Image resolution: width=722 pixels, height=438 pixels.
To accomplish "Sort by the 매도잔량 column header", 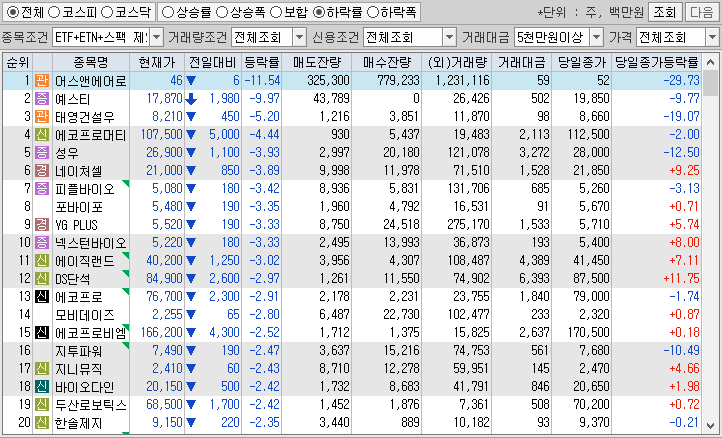I will coord(317,62).
